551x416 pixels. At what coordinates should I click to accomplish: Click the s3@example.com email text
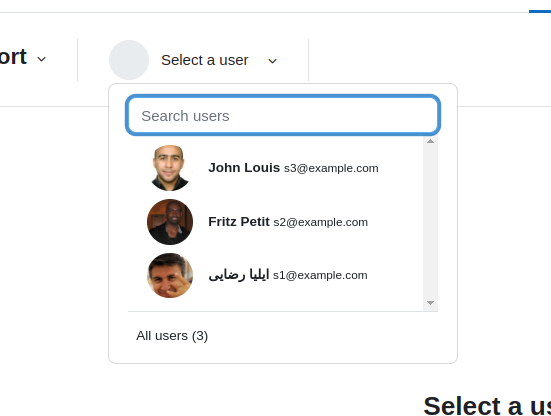click(x=331, y=168)
